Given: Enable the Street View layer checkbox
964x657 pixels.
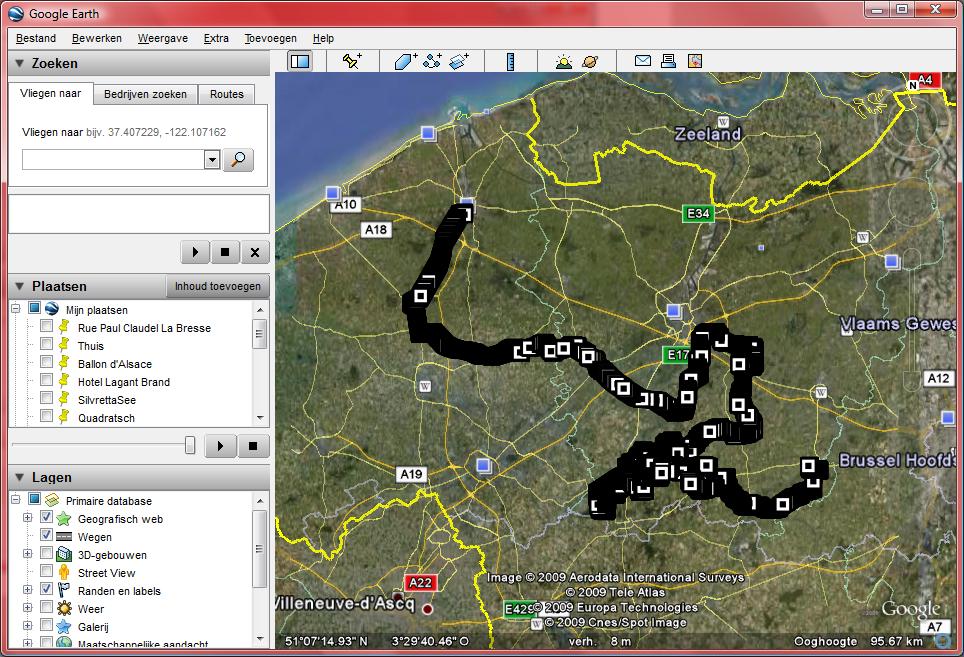Looking at the screenshot, I should click(x=46, y=571).
